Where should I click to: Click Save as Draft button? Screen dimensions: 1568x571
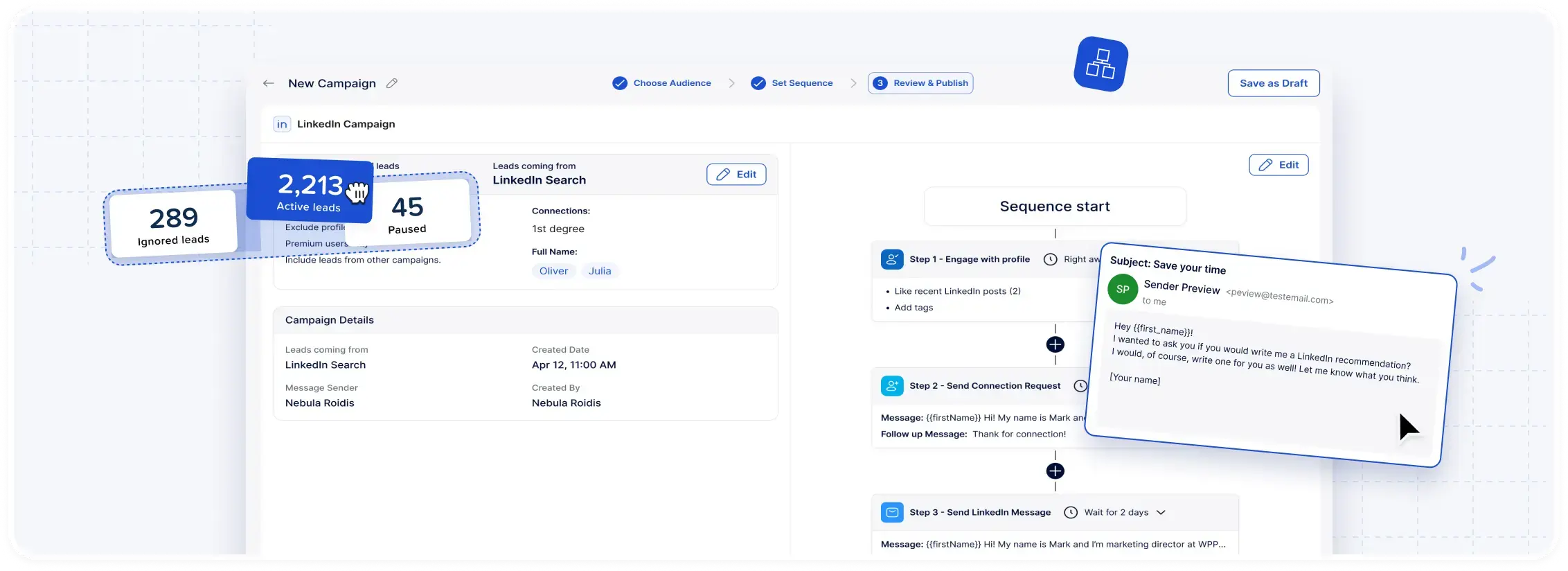pyautogui.click(x=1274, y=83)
